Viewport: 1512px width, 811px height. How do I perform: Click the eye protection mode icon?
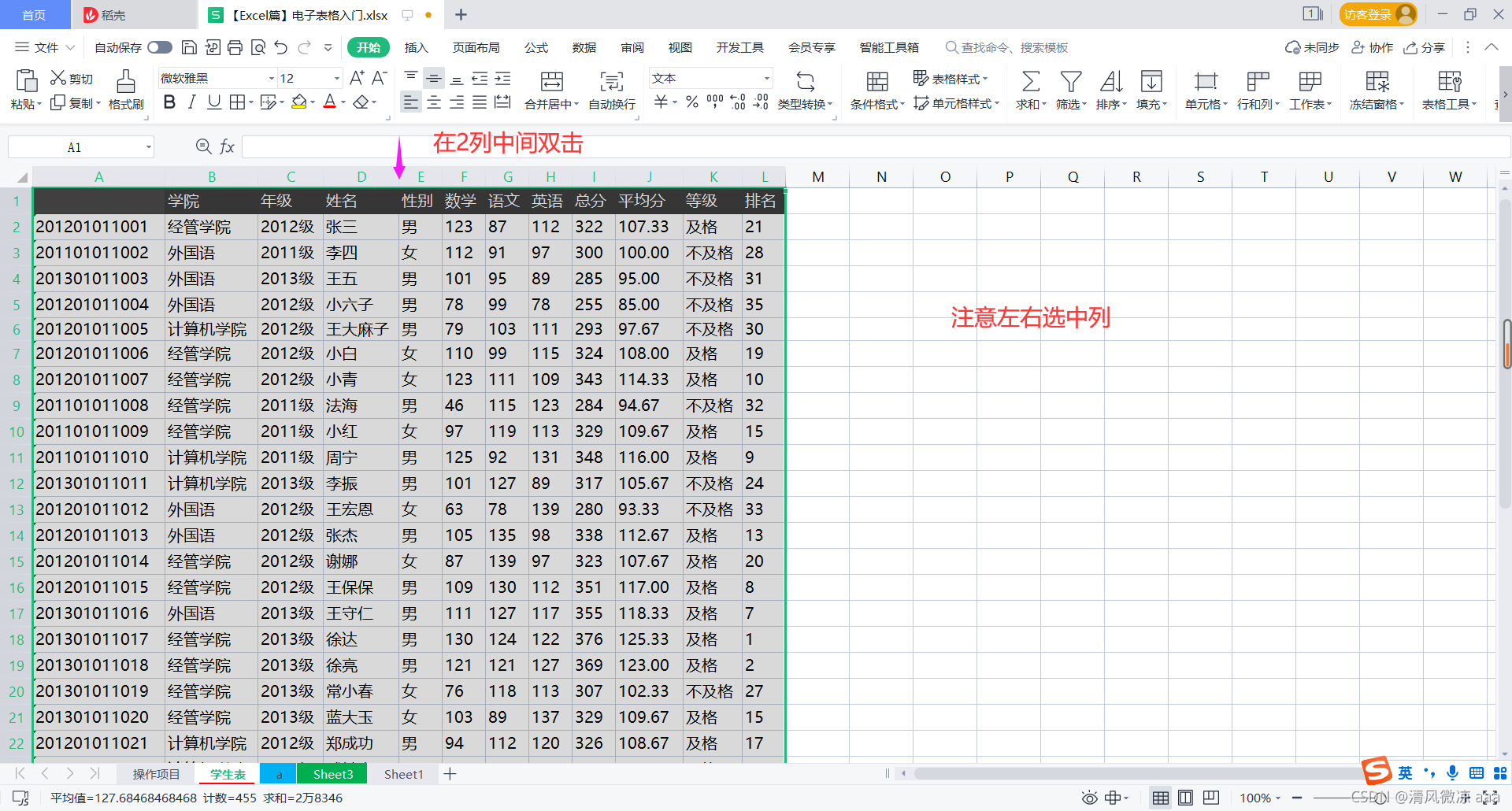[x=1089, y=798]
